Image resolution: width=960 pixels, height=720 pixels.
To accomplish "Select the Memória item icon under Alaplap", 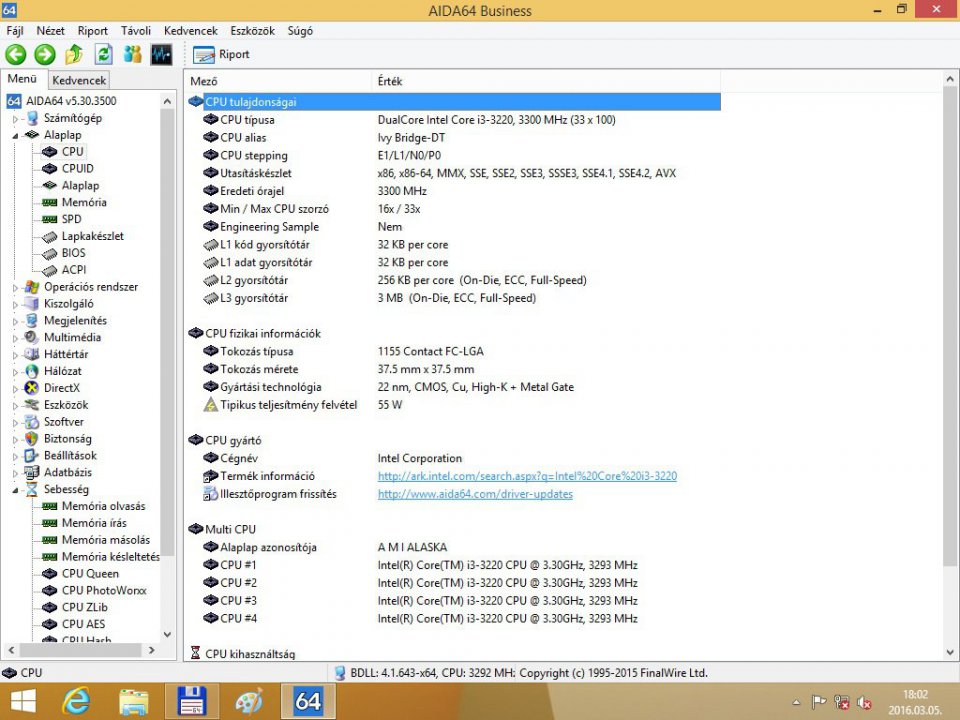I will coord(50,203).
